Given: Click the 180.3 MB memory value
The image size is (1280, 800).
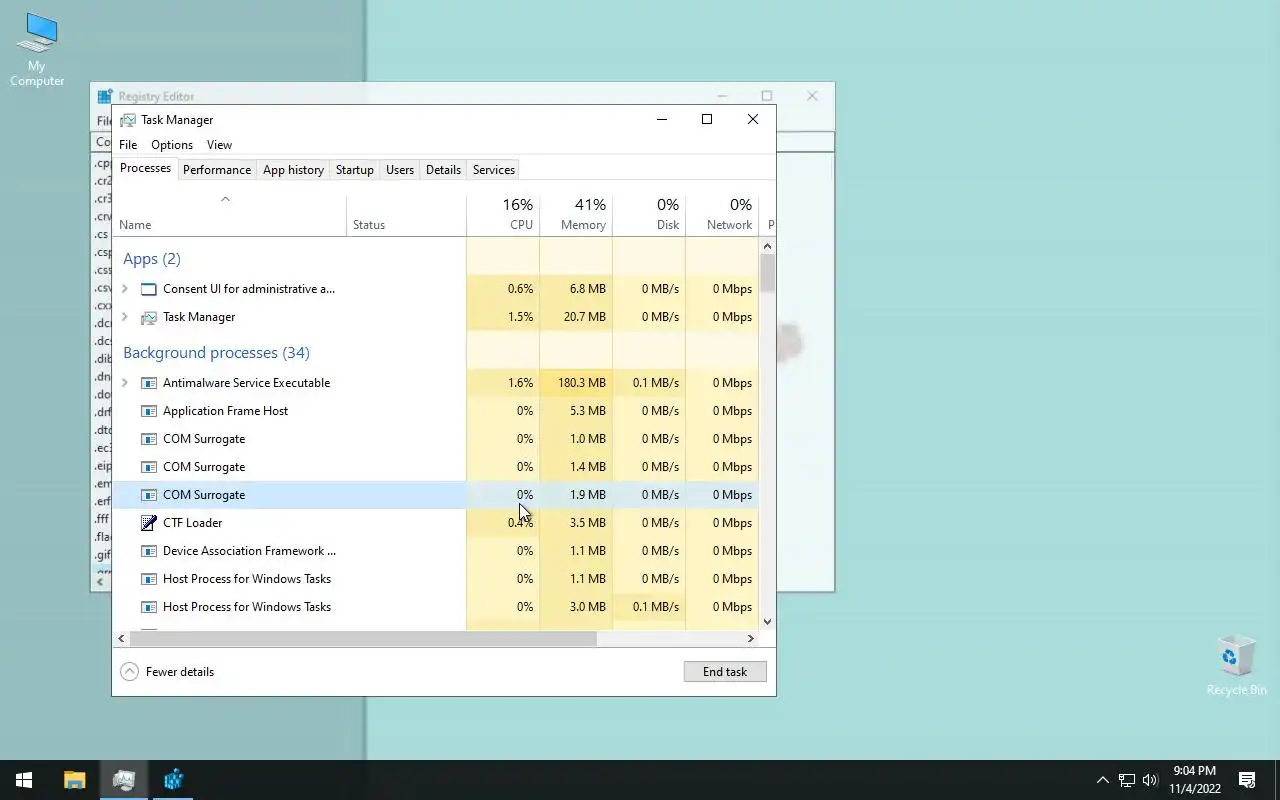Looking at the screenshot, I should 582,383.
